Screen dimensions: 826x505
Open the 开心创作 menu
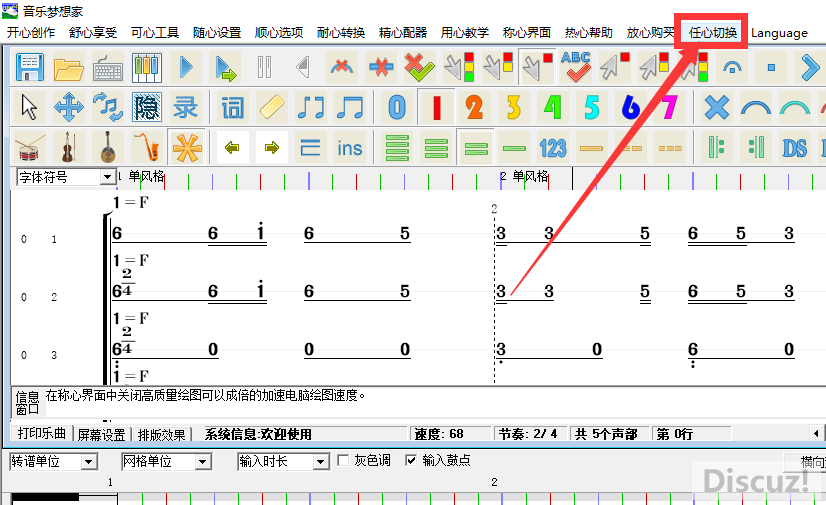[x=31, y=33]
